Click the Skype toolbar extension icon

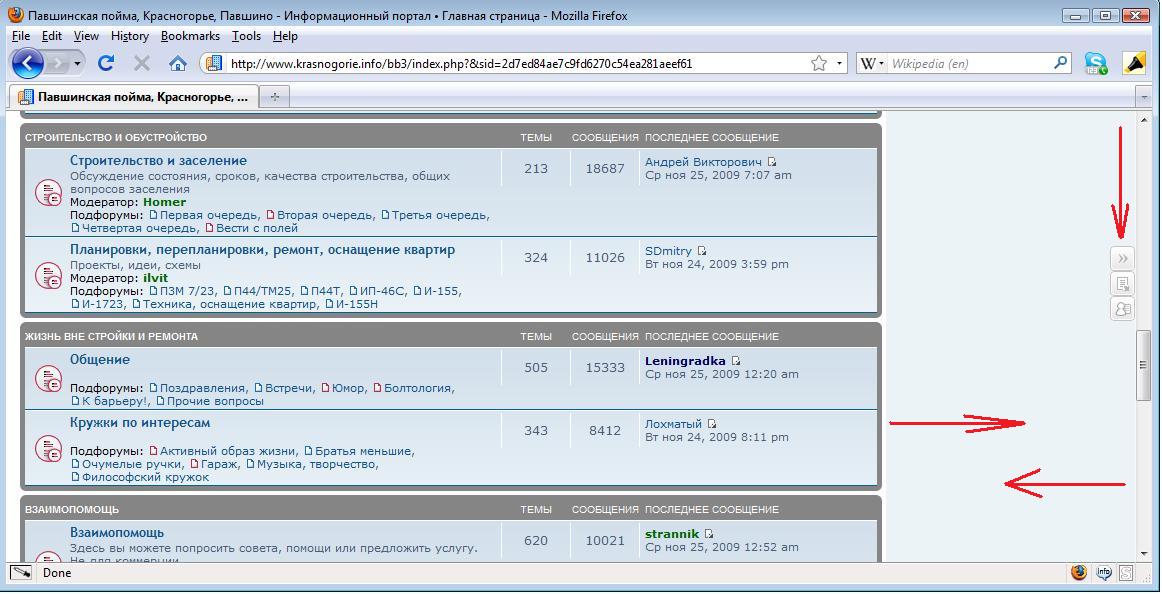(1097, 63)
